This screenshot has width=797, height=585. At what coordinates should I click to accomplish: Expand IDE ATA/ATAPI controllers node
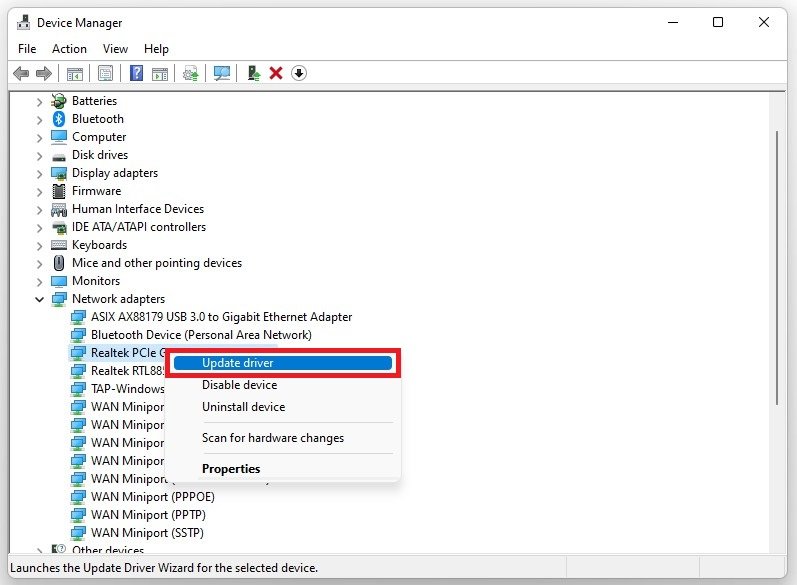coord(39,228)
